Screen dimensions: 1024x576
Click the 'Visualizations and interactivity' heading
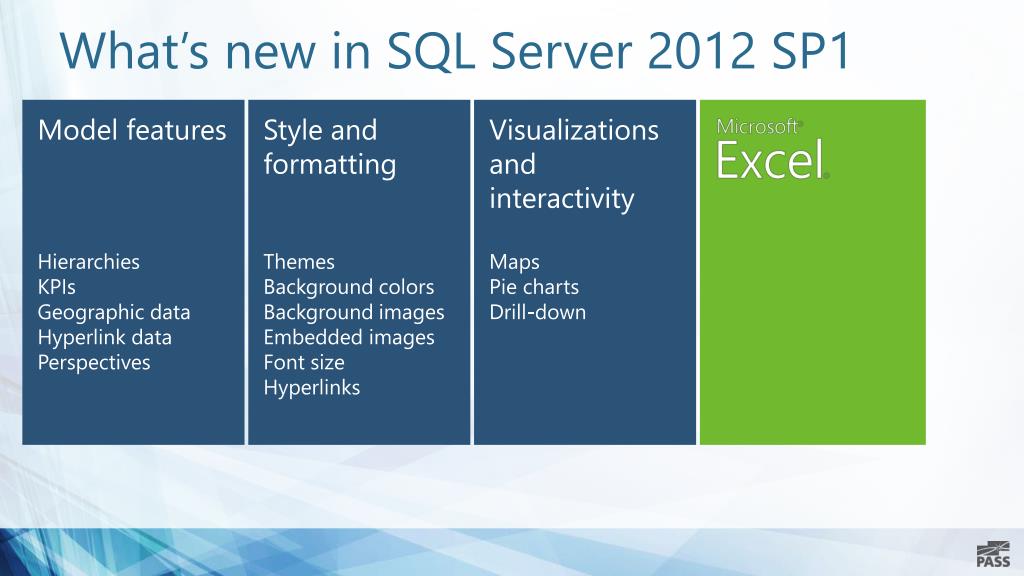click(574, 165)
